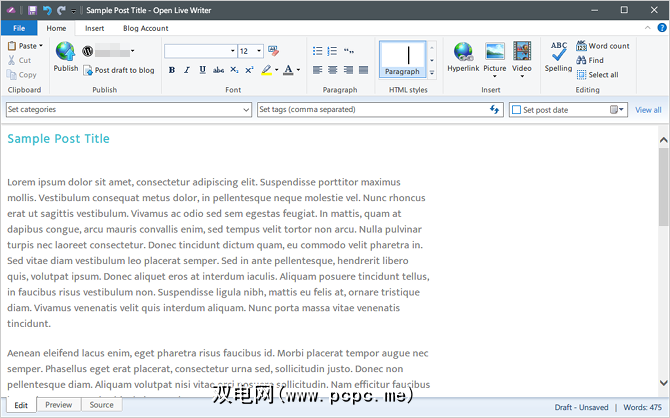Switch to the Source view tab

pos(101,405)
